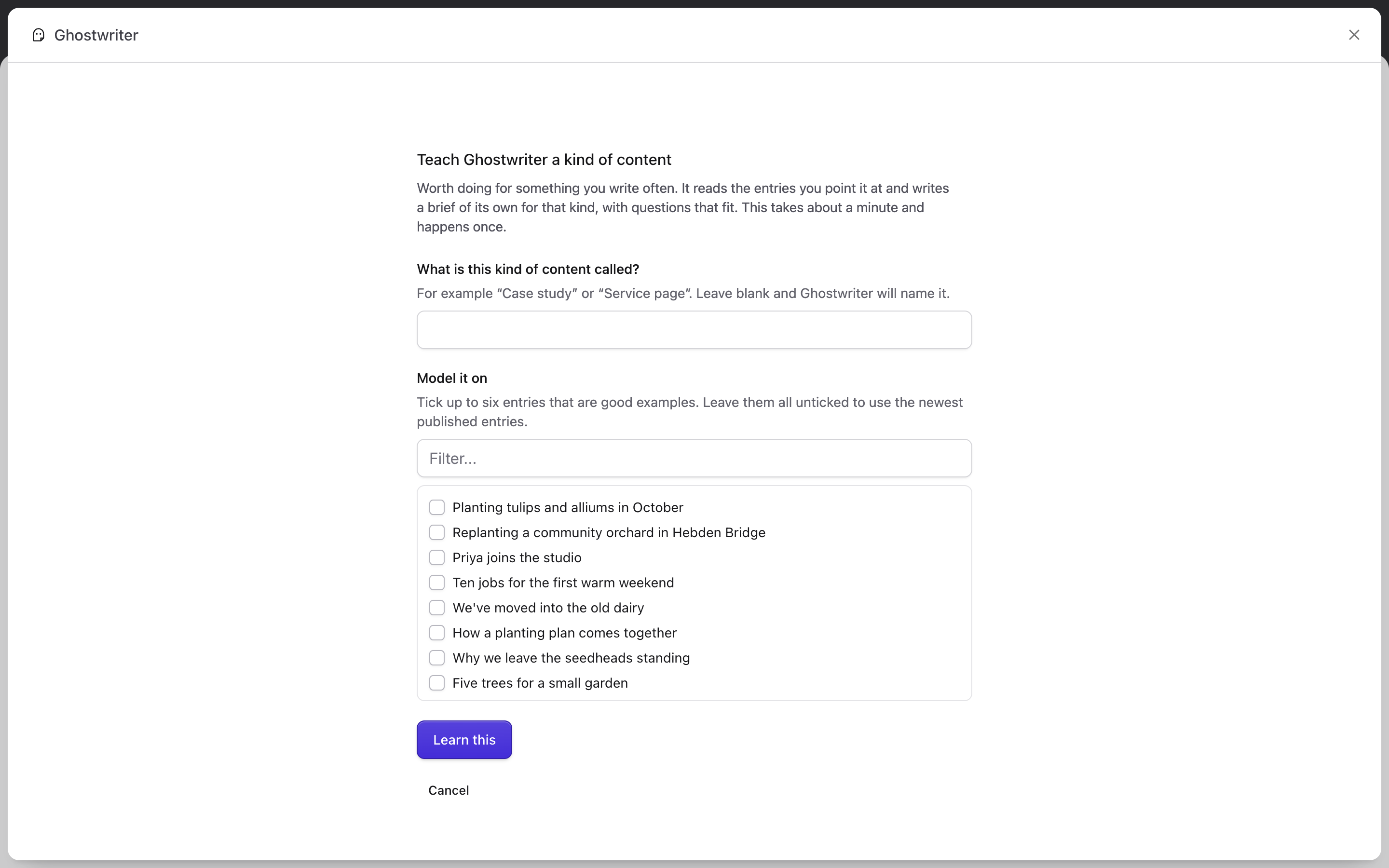Tick 'Replanting a community orchard in Hebden Bridge' checkbox

437,533
